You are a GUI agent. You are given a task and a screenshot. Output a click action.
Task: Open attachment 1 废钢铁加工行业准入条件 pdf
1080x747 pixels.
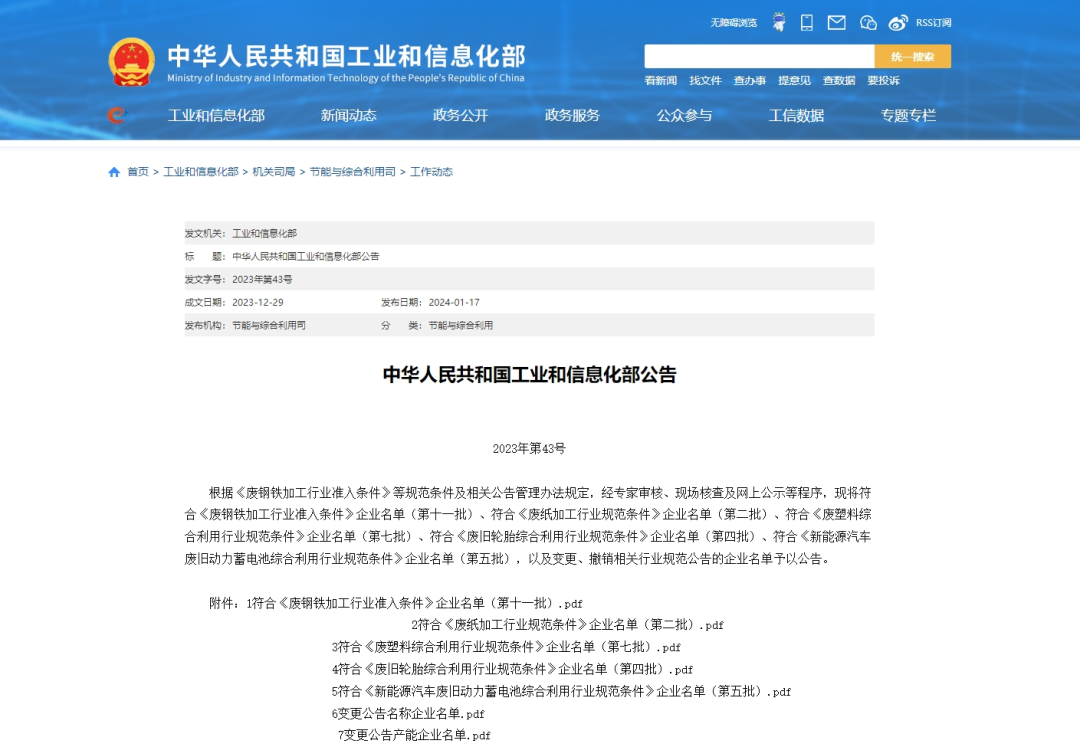pyautogui.click(x=415, y=603)
